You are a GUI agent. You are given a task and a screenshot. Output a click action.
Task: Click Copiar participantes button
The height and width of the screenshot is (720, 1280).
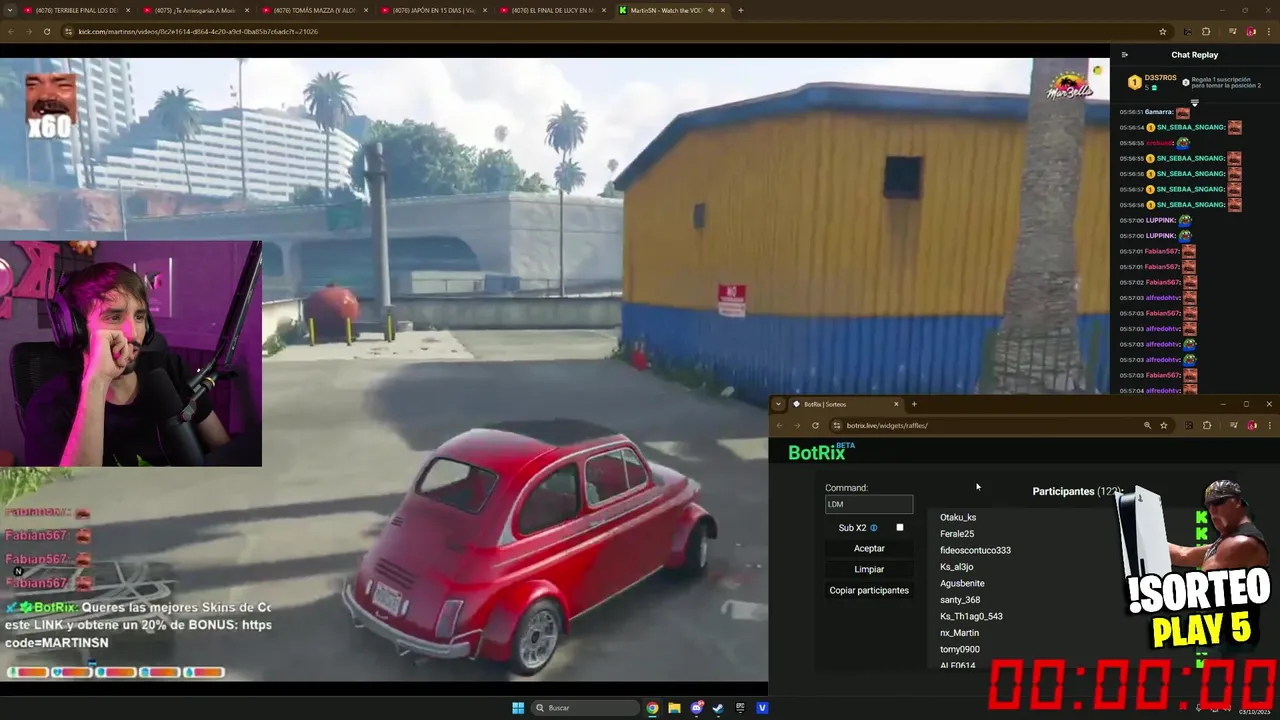point(869,590)
